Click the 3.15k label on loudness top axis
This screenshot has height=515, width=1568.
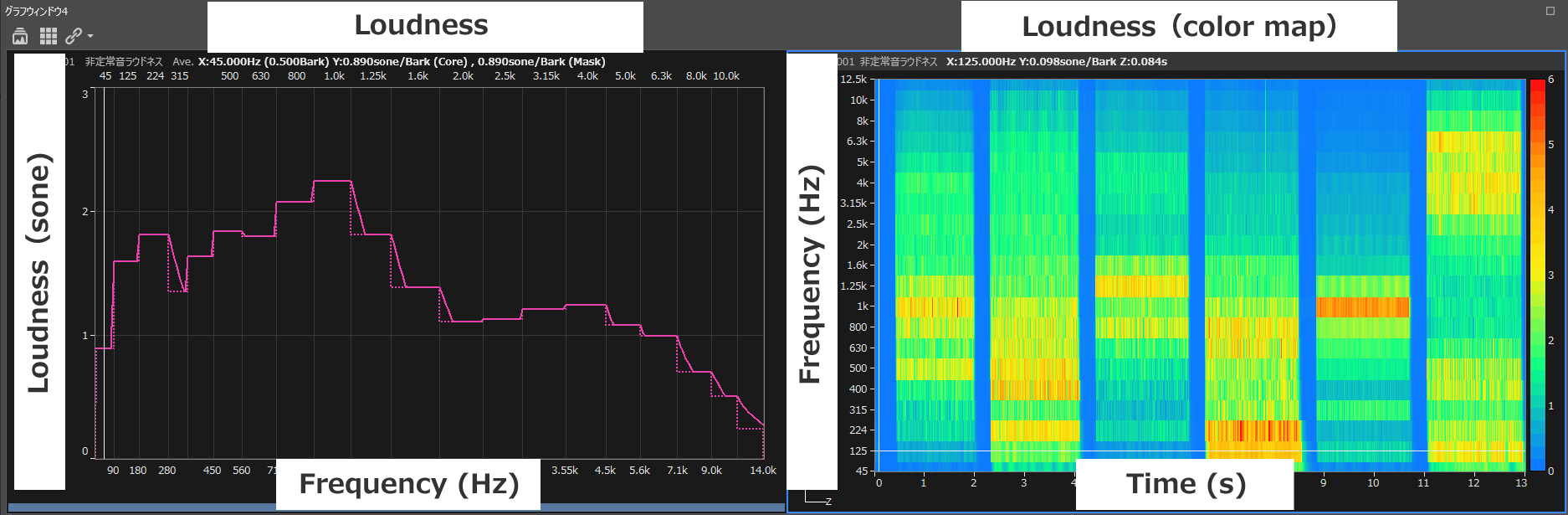[x=546, y=76]
